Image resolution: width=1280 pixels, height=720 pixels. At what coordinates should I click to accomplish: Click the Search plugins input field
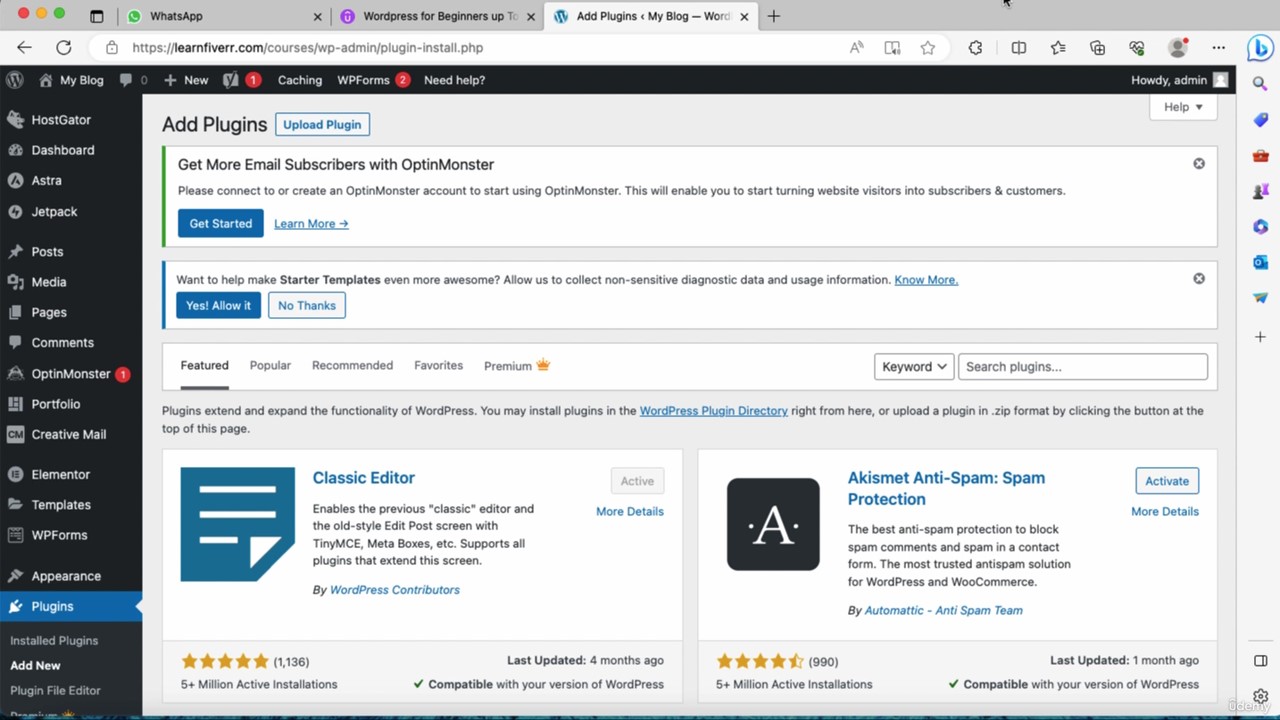tap(1083, 367)
